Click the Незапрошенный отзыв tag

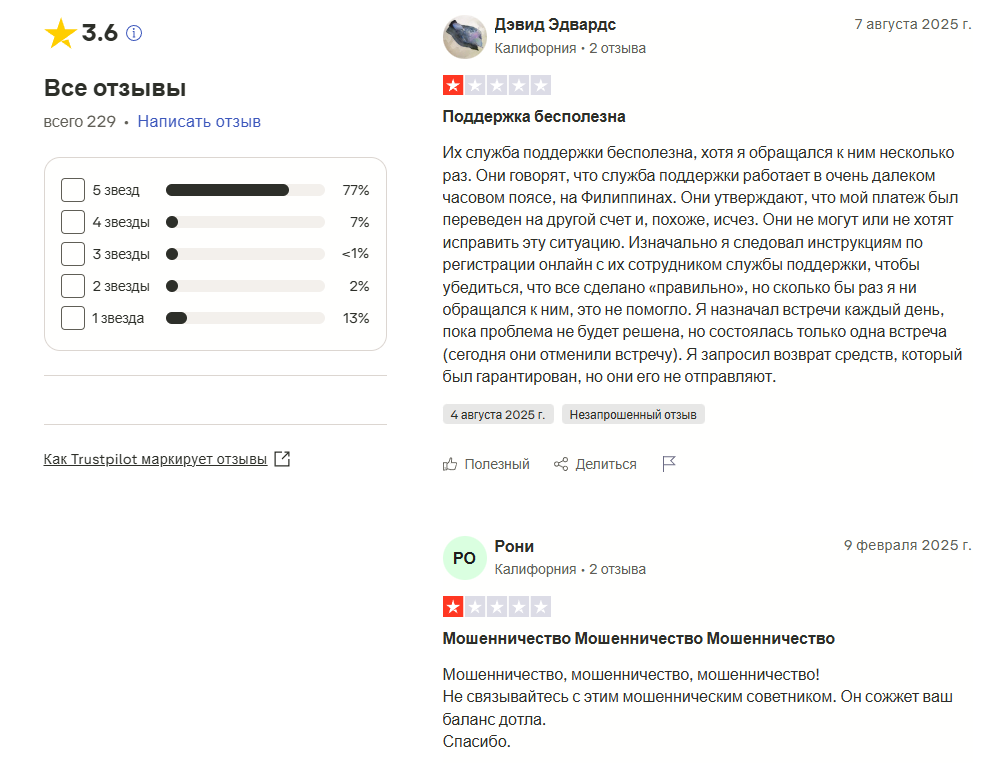point(633,414)
